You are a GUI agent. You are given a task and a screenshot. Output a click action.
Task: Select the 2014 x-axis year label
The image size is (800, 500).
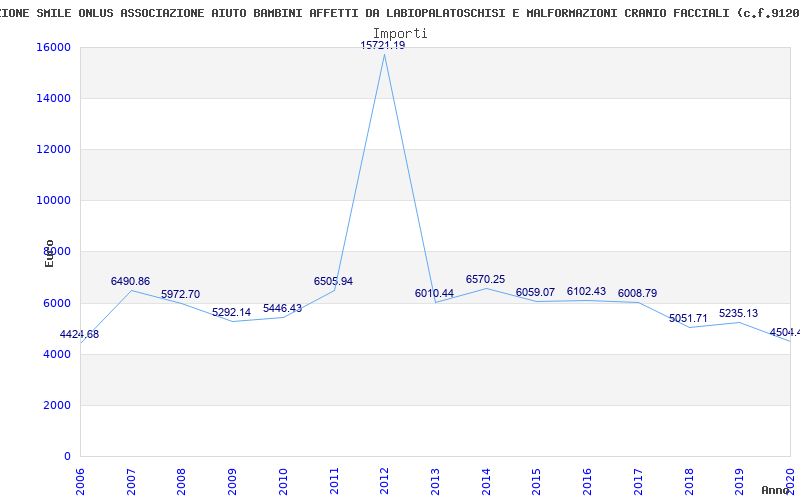[x=486, y=481]
